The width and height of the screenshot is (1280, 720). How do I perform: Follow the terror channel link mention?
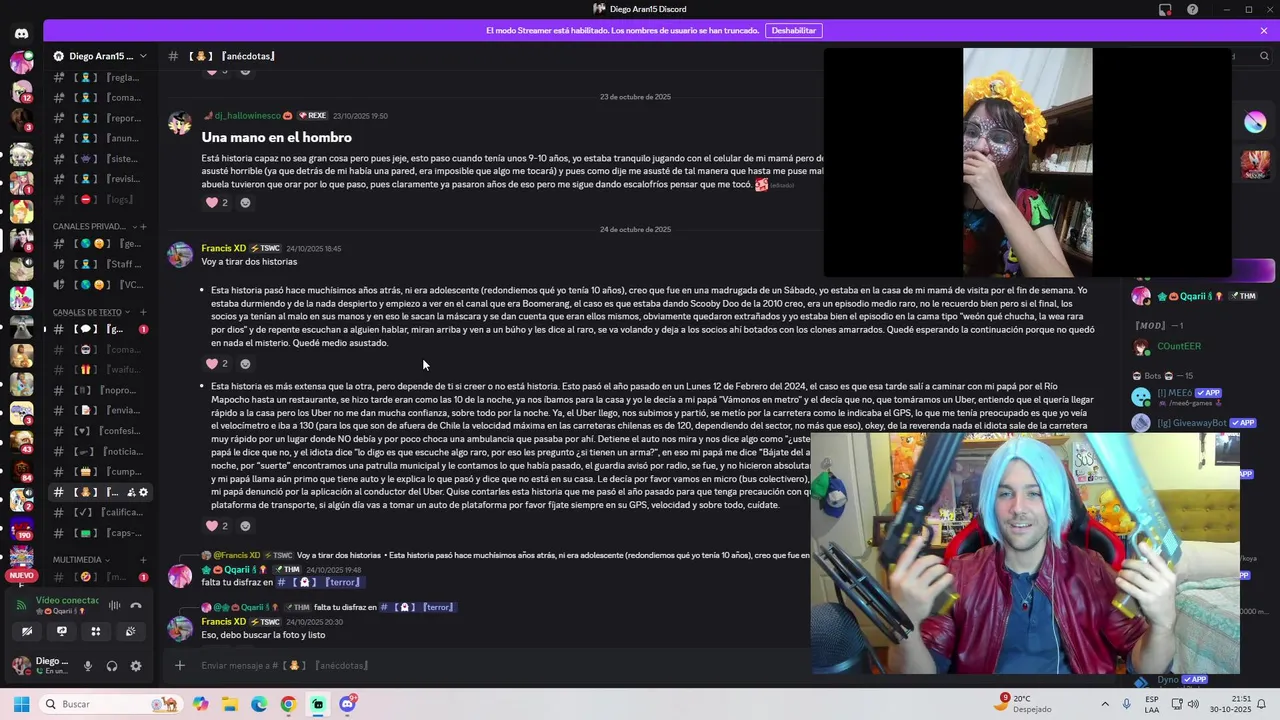pos(319,582)
